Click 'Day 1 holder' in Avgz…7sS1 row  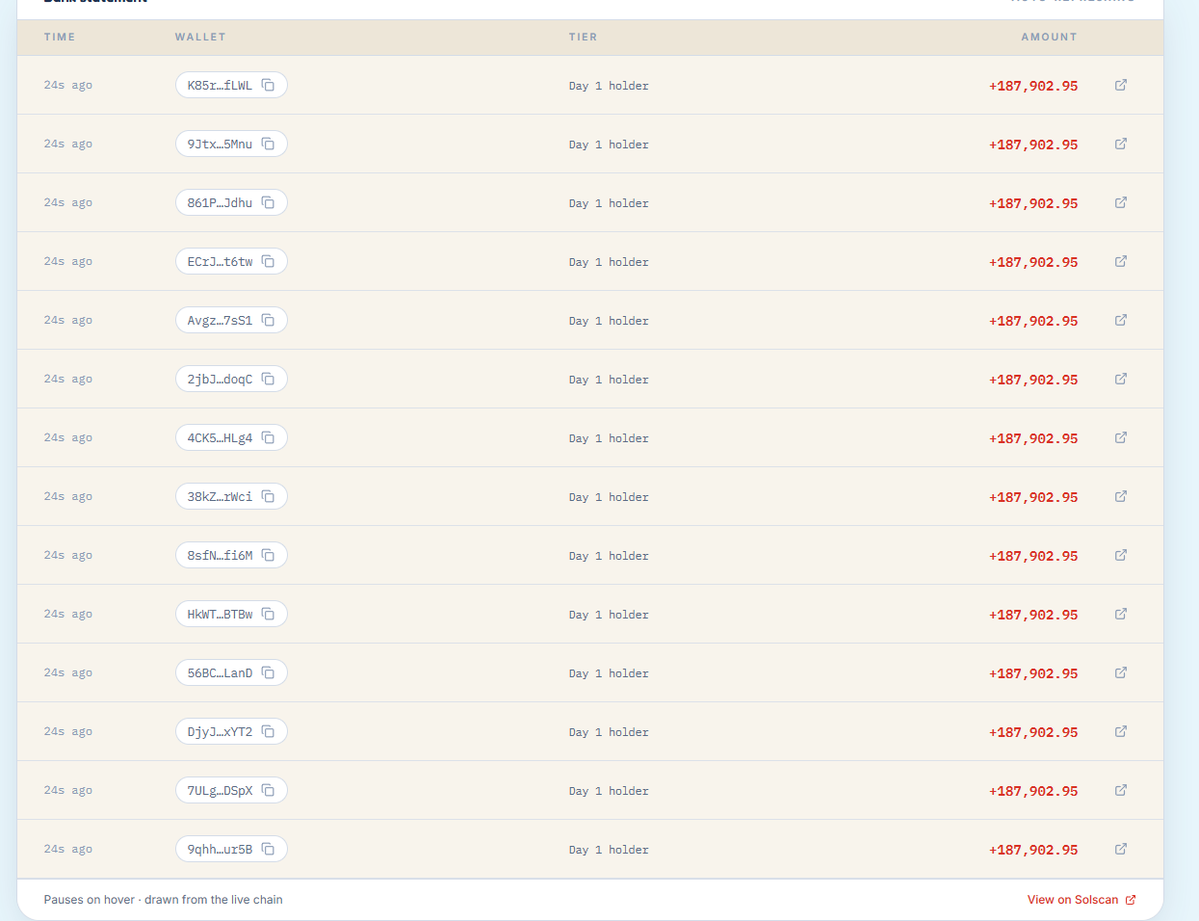pyautogui.click(x=609, y=321)
